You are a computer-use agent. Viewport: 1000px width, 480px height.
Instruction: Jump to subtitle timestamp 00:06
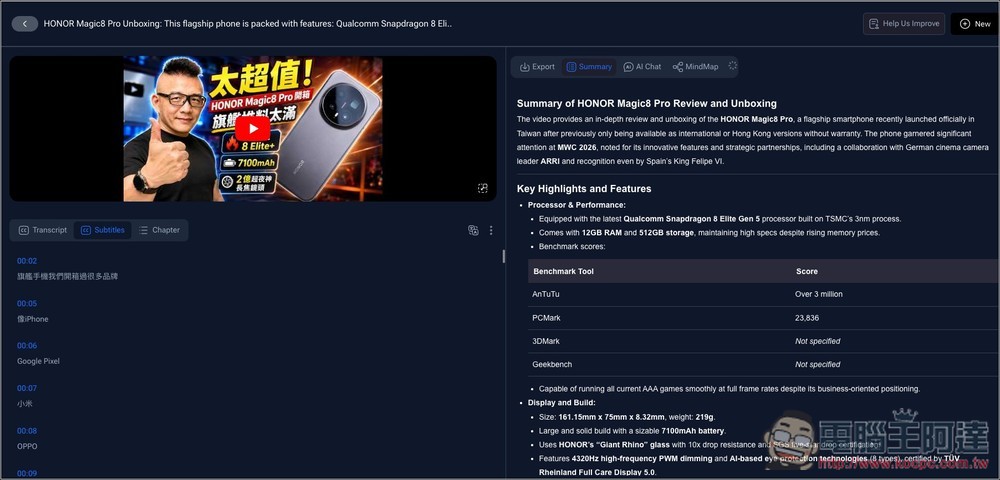click(27, 345)
